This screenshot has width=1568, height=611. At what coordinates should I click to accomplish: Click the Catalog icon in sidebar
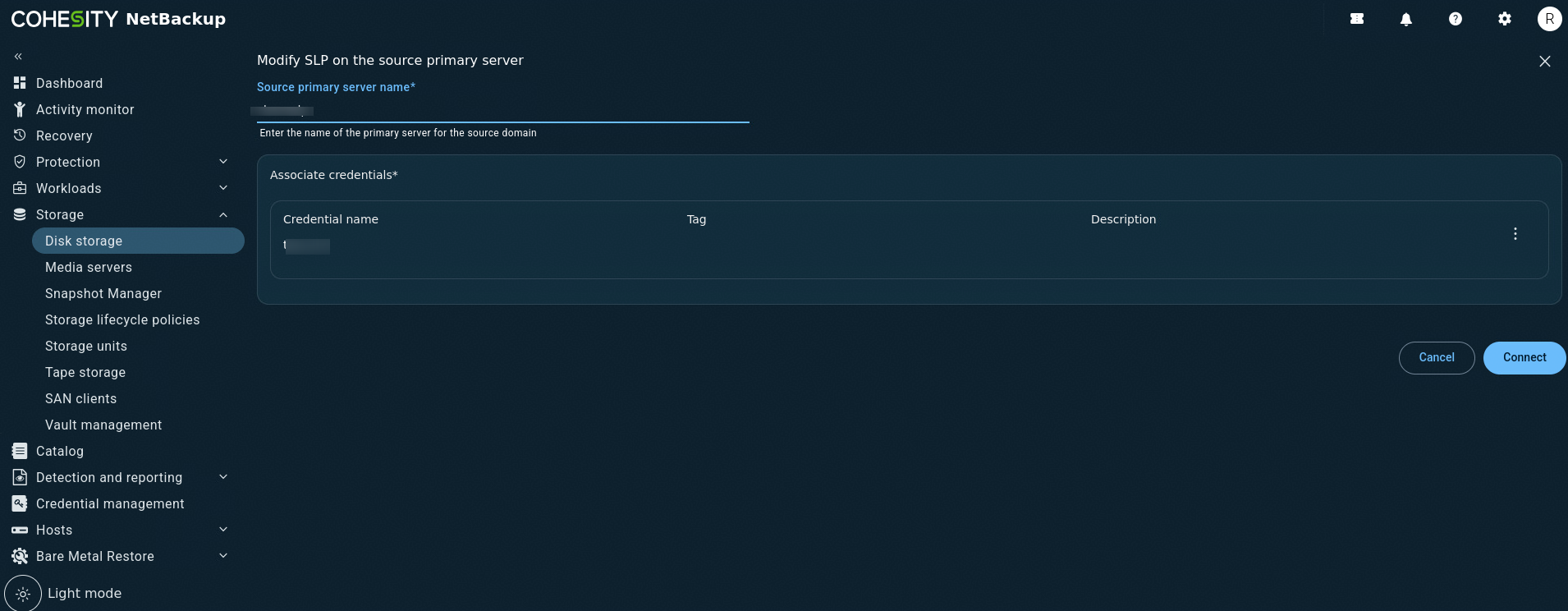(20, 451)
